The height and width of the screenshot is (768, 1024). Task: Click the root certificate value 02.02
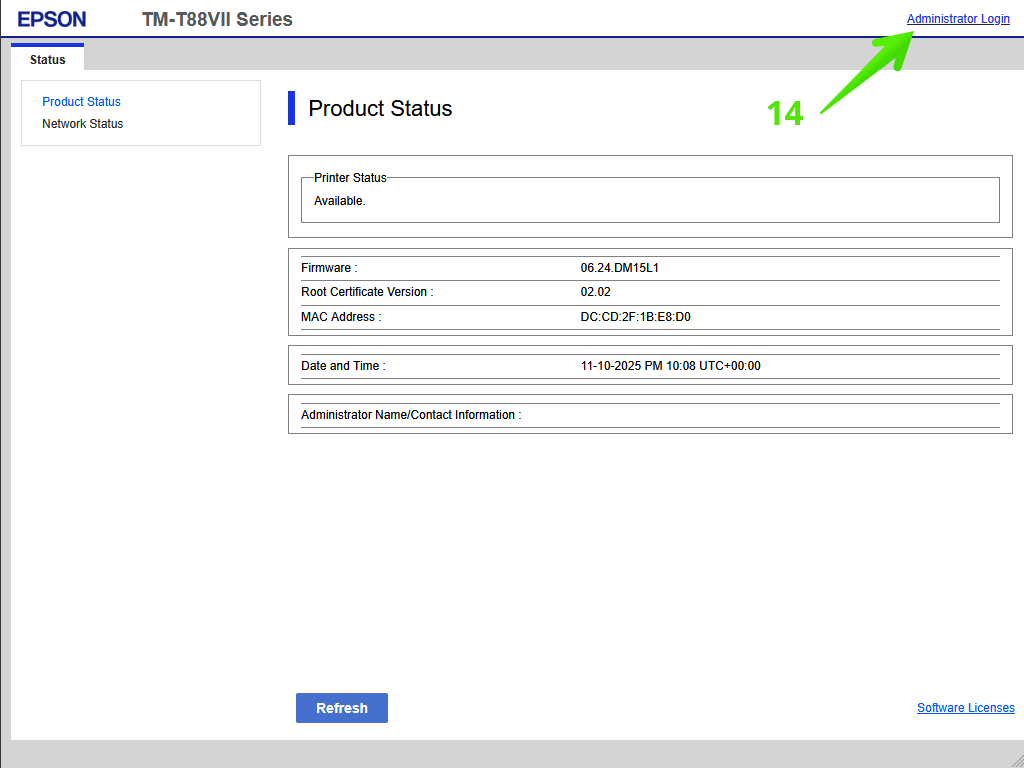click(x=595, y=292)
